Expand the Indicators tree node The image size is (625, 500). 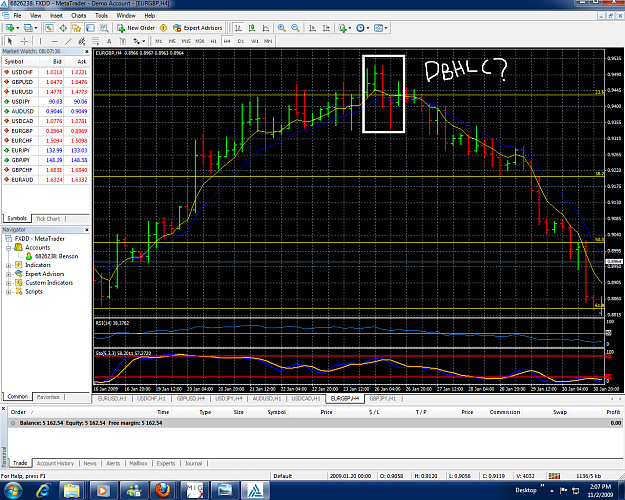point(8,265)
